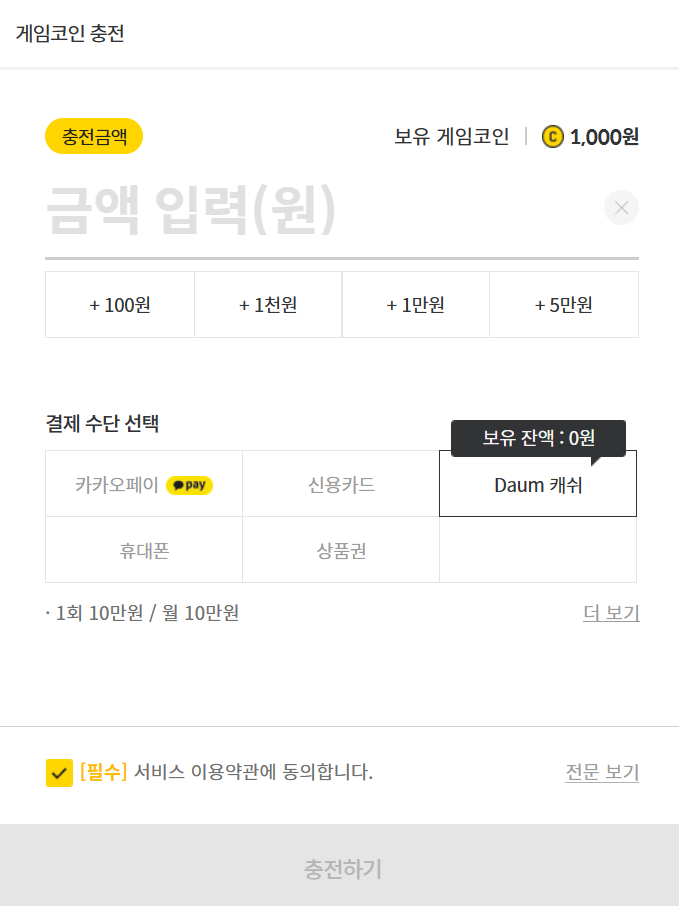Click the 금액 입력 amount field

click(300, 210)
